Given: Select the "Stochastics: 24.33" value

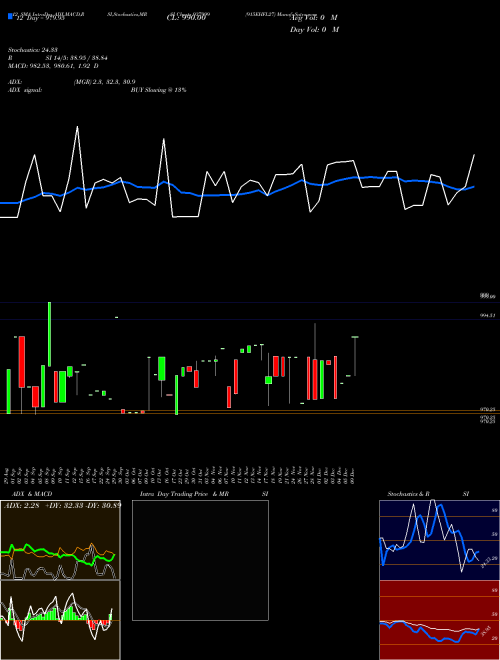Looking at the screenshot, I should coord(32,50).
